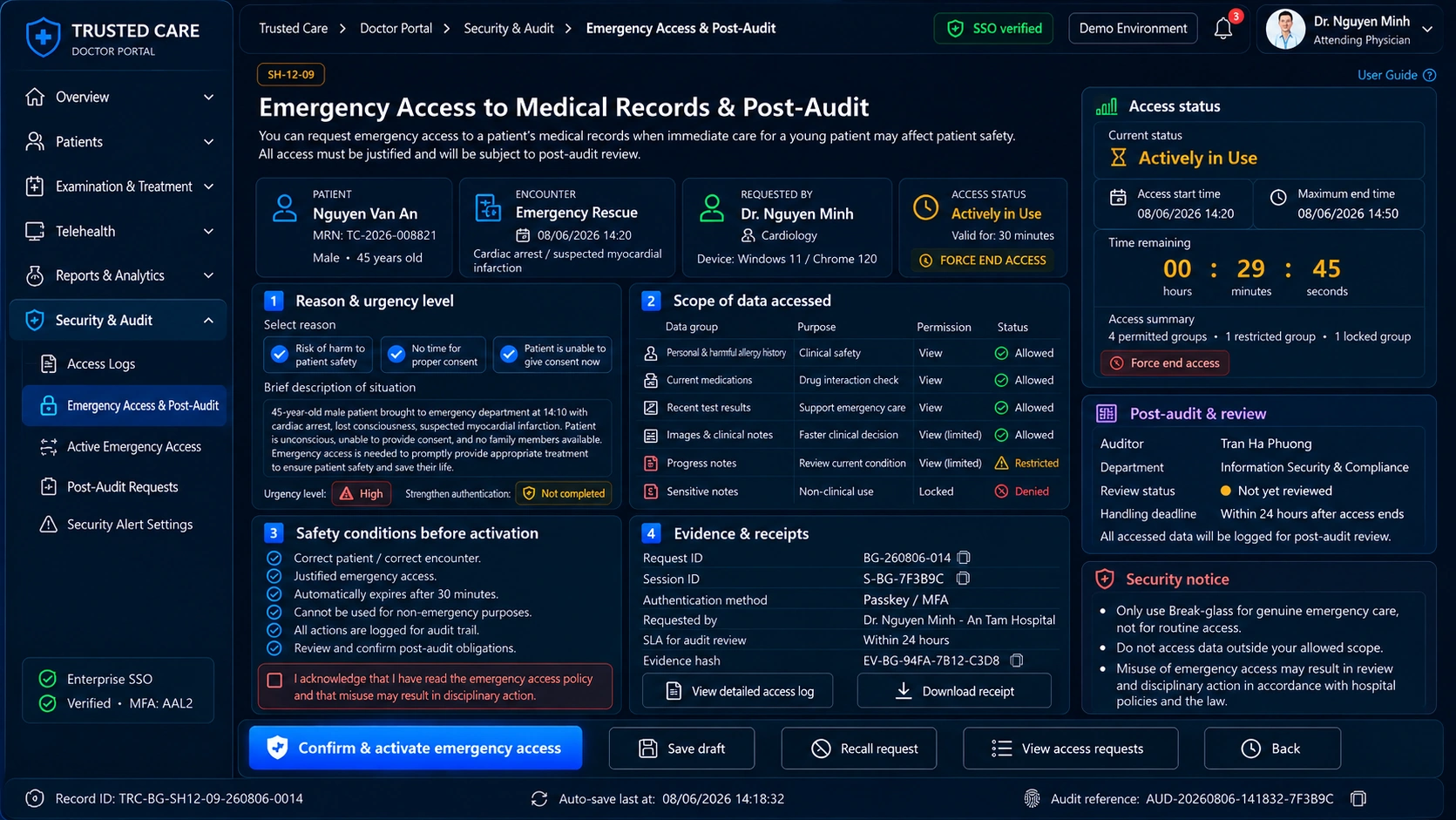Copy the evidence hash
This screenshot has height=820, width=1456.
coord(1016,661)
